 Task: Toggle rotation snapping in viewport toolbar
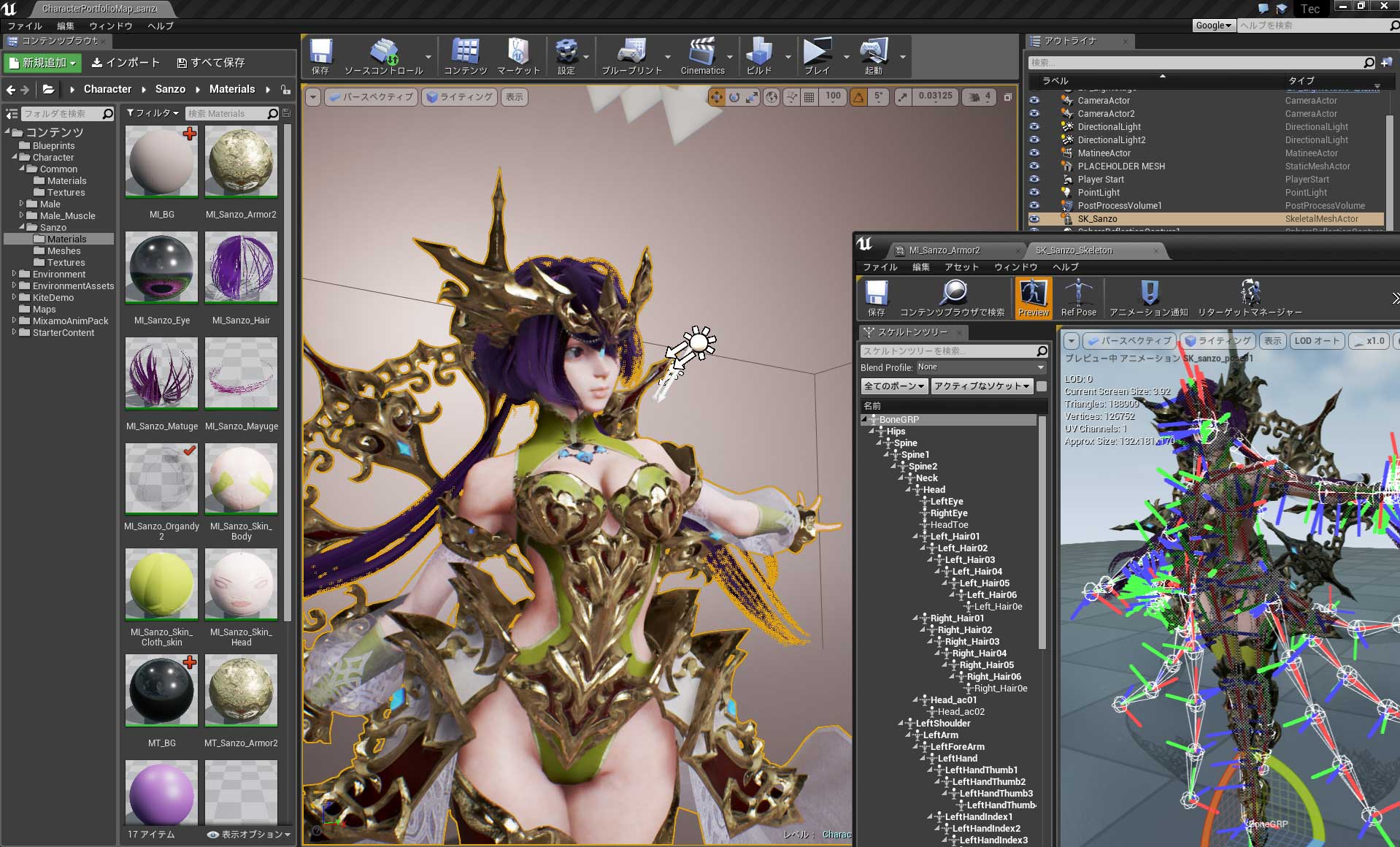click(x=859, y=97)
